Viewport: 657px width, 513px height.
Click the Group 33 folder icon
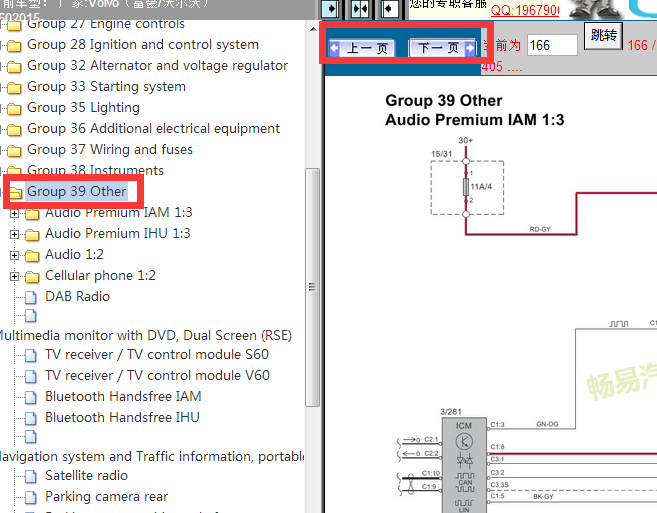(14, 87)
